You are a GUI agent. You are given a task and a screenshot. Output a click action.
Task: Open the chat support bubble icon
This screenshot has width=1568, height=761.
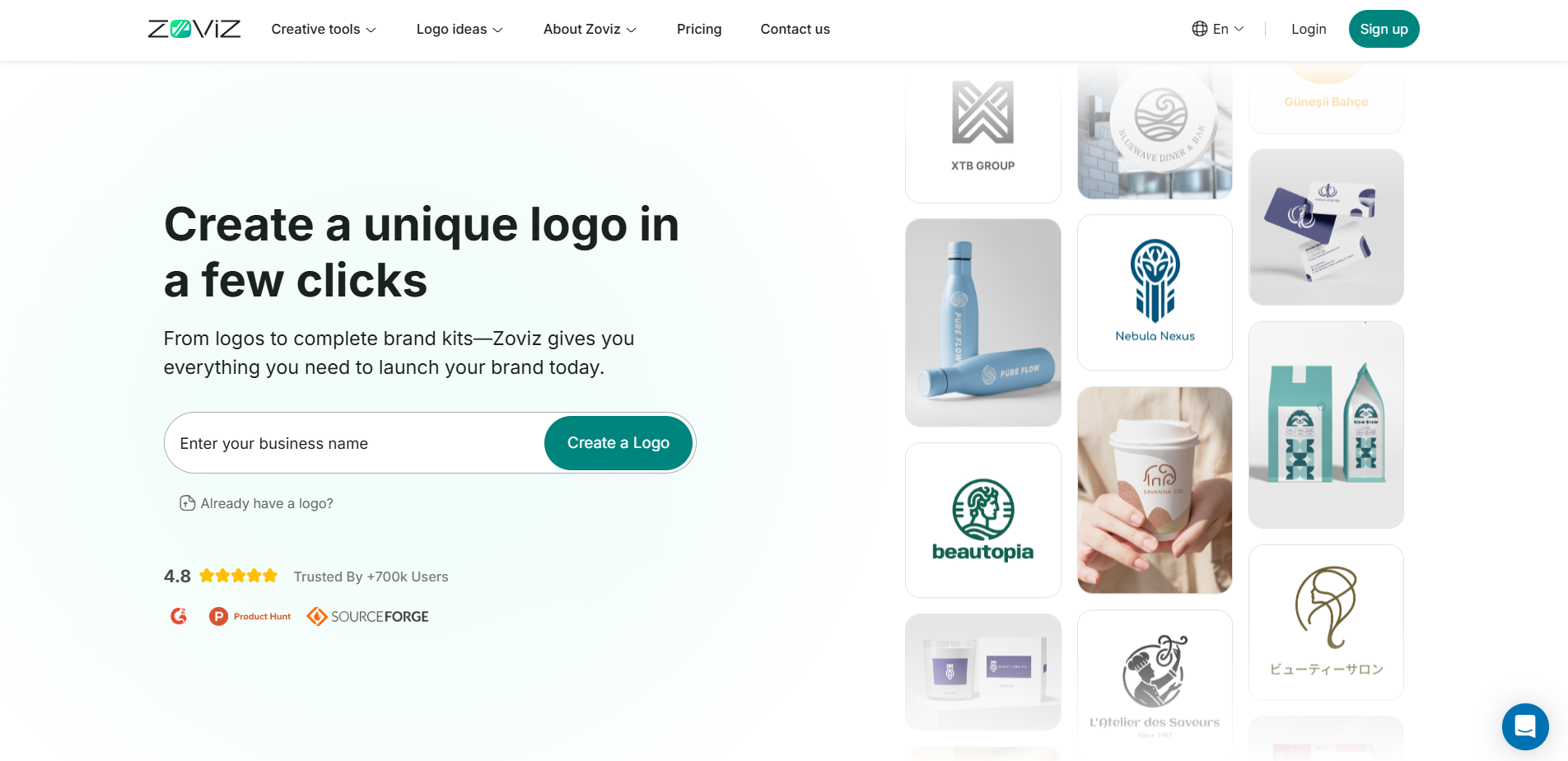(1525, 726)
